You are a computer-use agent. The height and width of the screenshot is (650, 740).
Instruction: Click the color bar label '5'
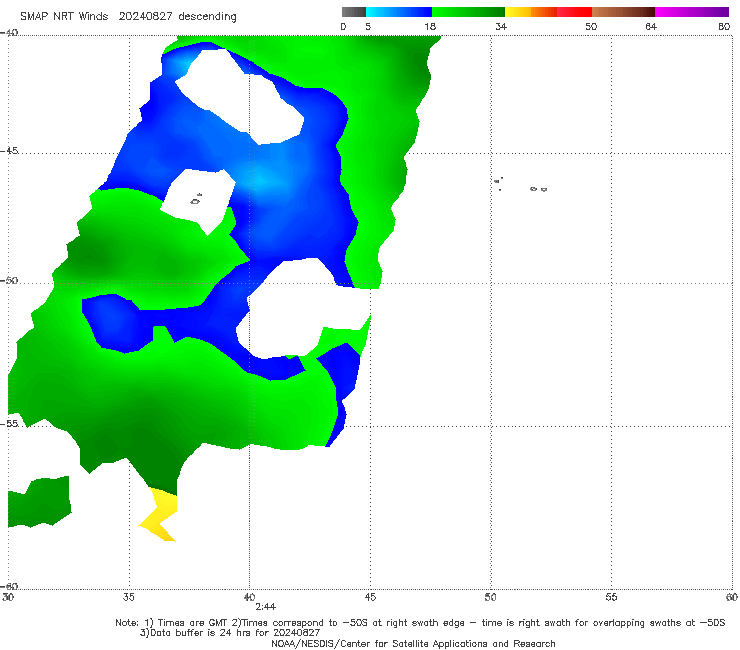coord(368,27)
